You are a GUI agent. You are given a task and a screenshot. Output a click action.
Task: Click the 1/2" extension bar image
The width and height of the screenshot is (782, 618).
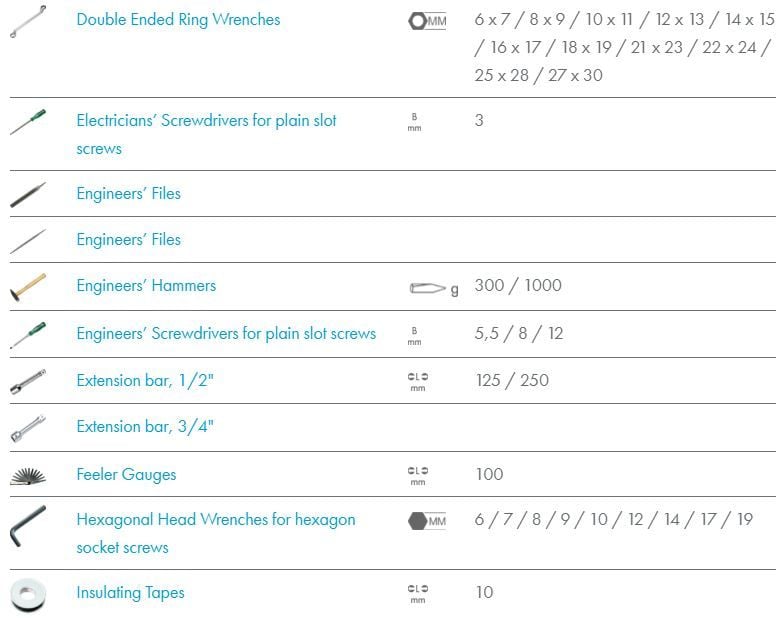point(28,382)
